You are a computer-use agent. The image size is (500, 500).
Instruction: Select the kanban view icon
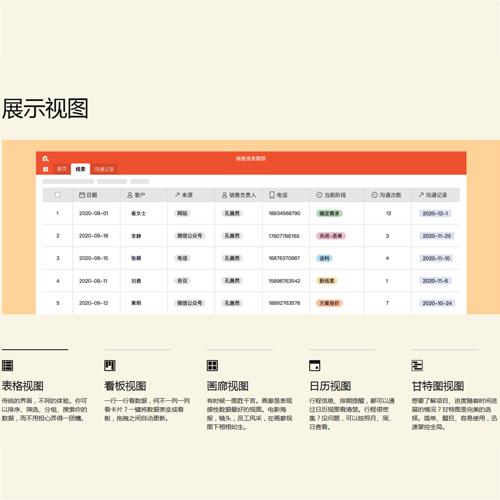(110, 365)
